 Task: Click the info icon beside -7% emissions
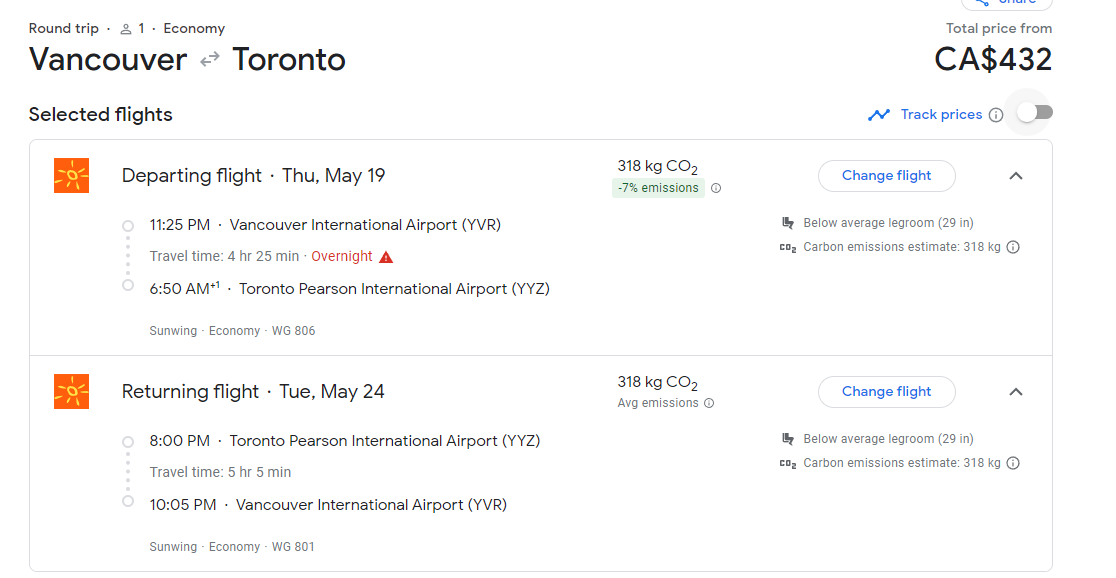pyautogui.click(x=716, y=188)
